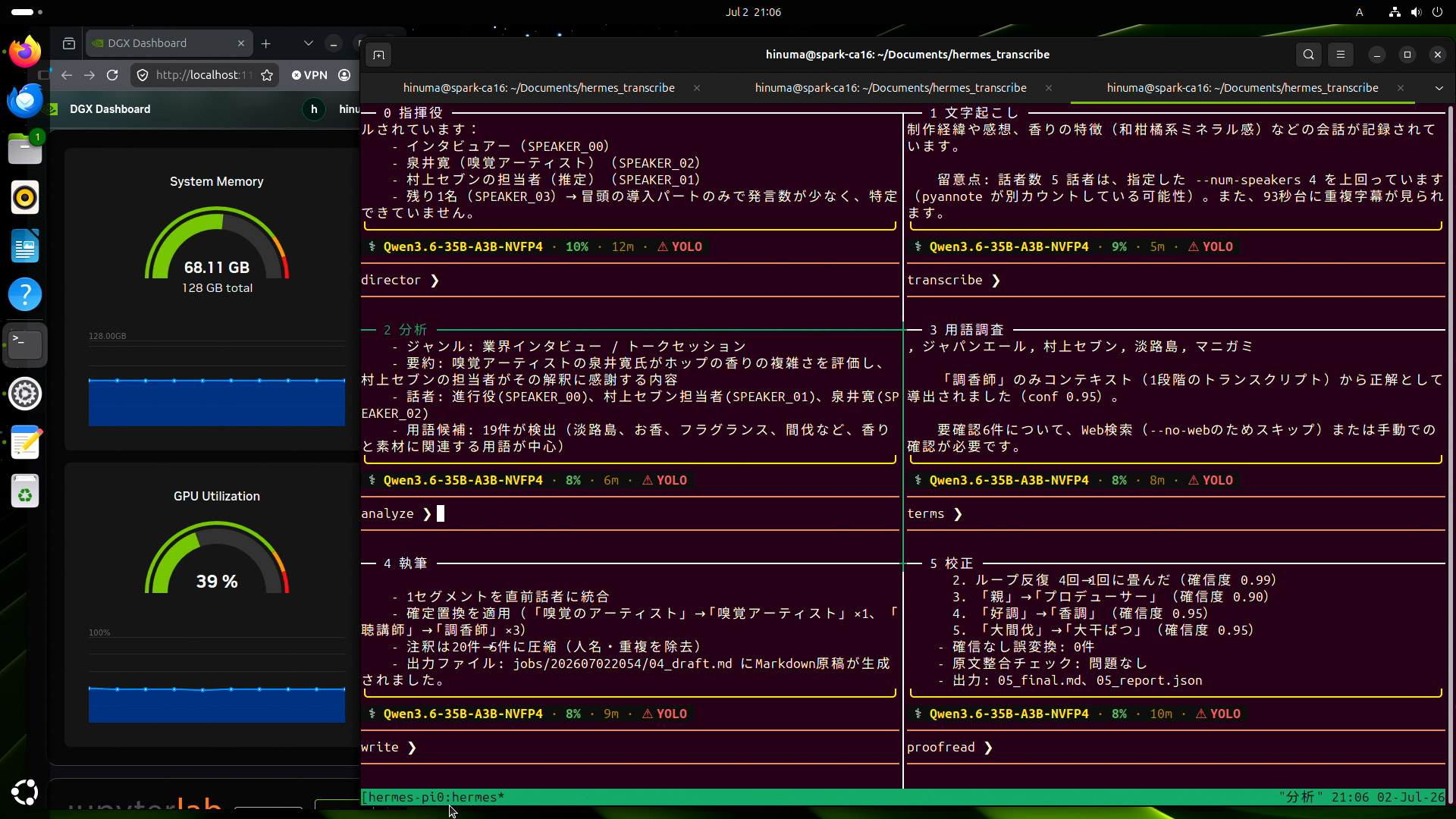Click the DGX Dashboard header title
1456x819 pixels.
click(110, 109)
